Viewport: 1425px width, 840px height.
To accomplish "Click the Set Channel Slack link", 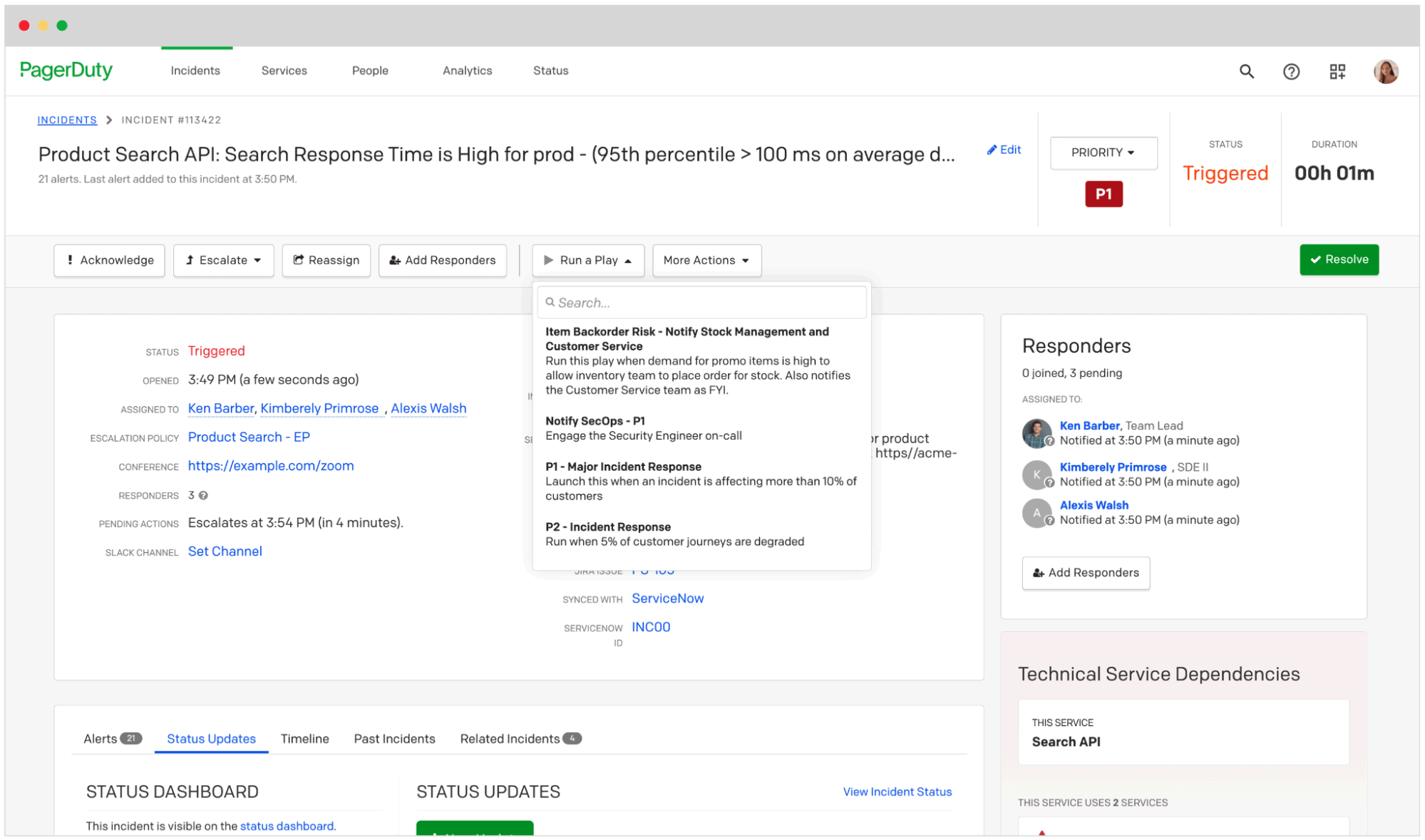I will (x=226, y=551).
